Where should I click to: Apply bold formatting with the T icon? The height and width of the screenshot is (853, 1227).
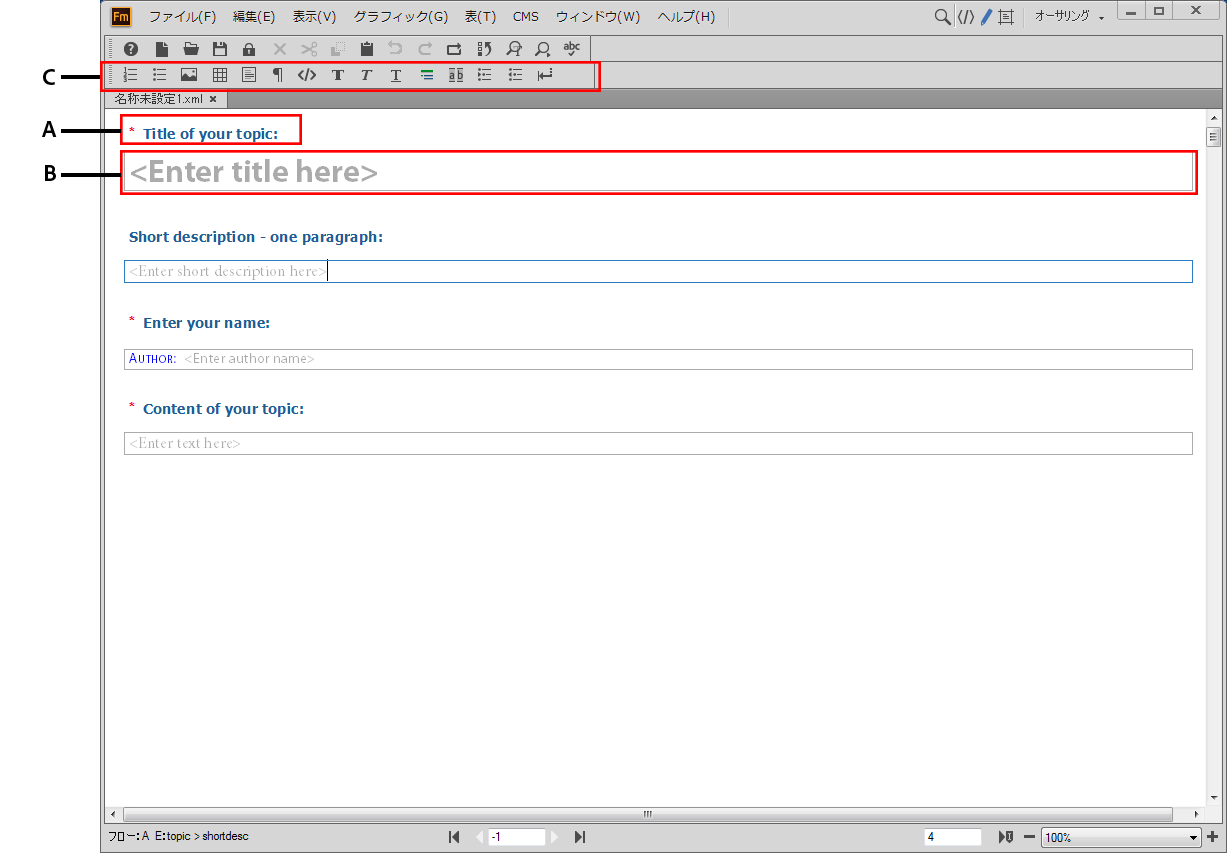click(x=337, y=74)
